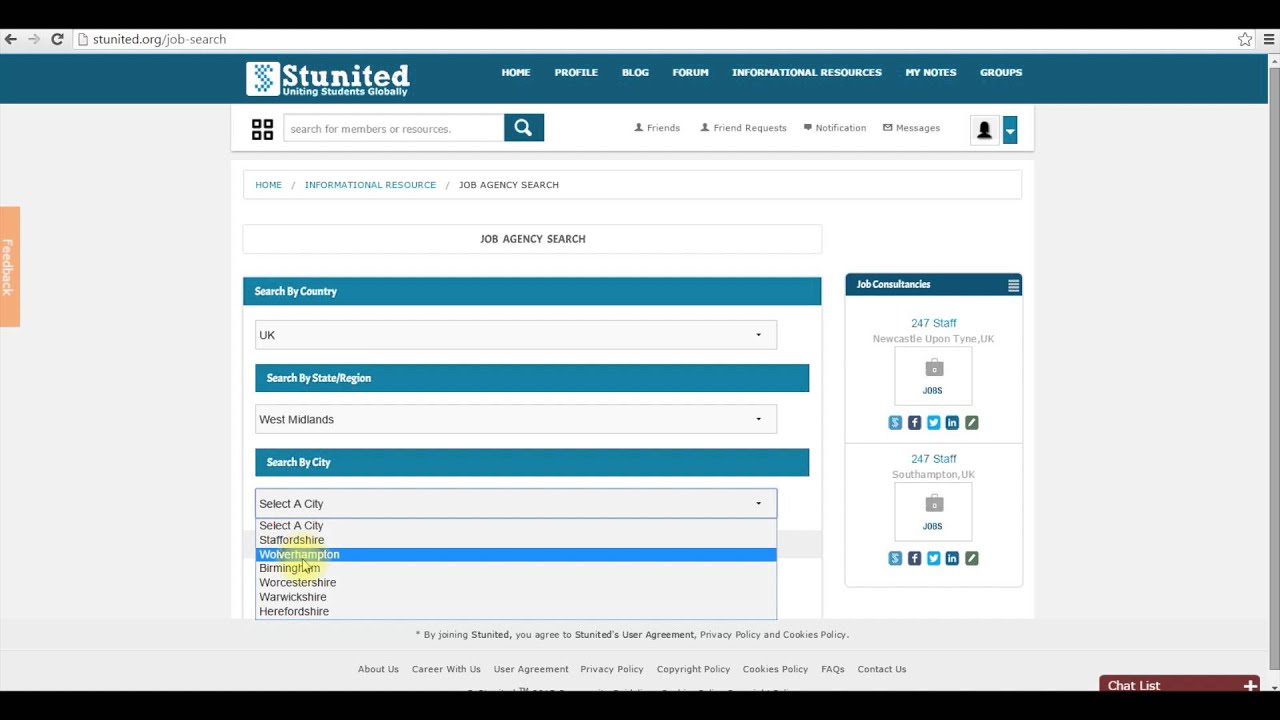Select Herefordshire from city list
1280x720 pixels.
click(516, 611)
